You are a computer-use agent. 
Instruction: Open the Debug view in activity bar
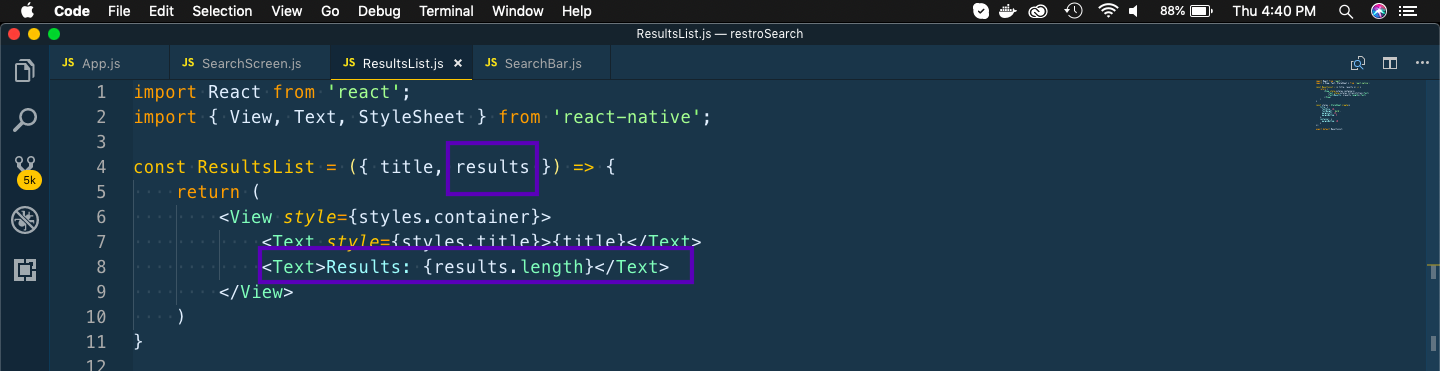24,220
